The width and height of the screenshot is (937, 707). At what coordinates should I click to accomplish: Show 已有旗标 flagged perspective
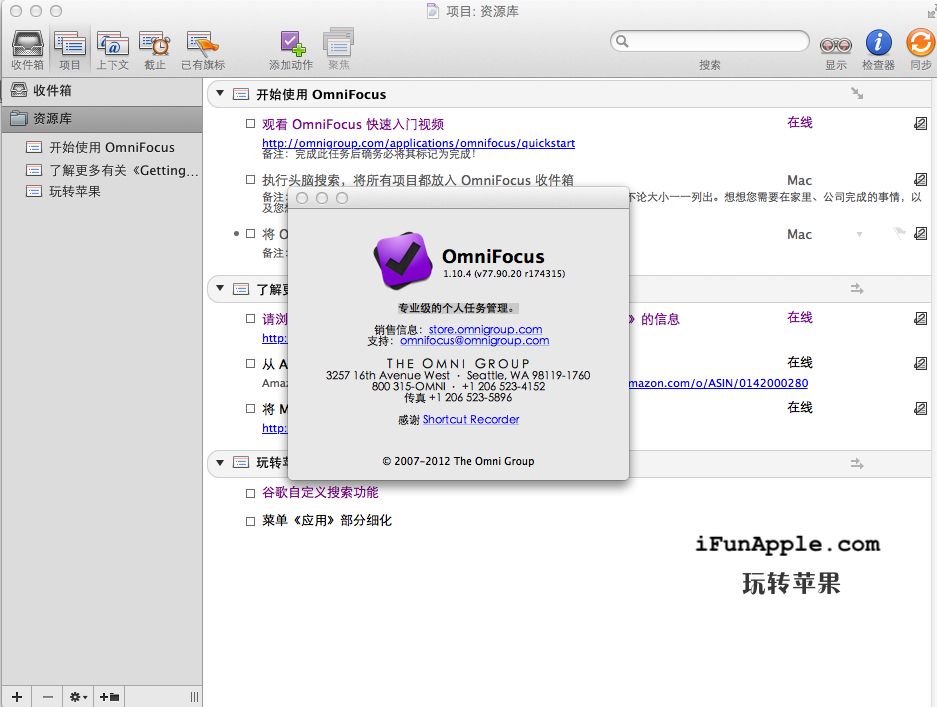point(203,50)
